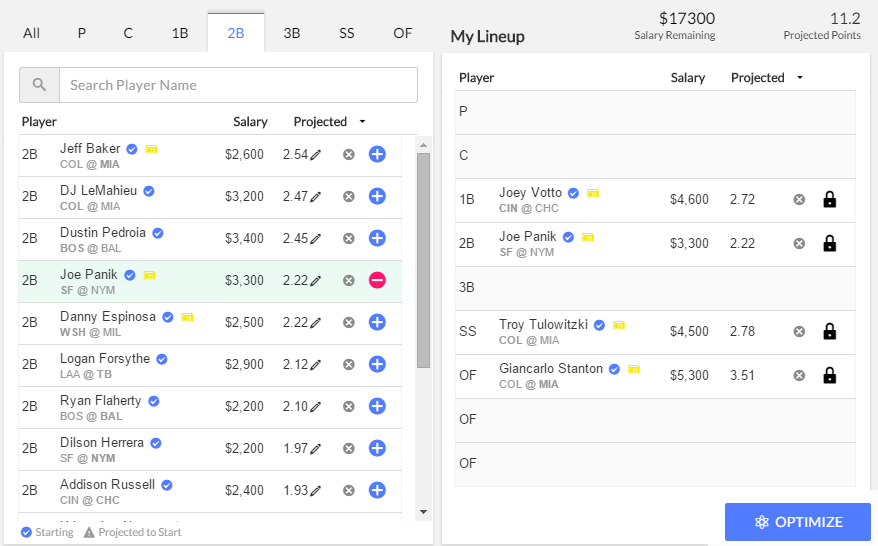878x546 pixels.
Task: Select the 2B tab
Action: tap(236, 33)
